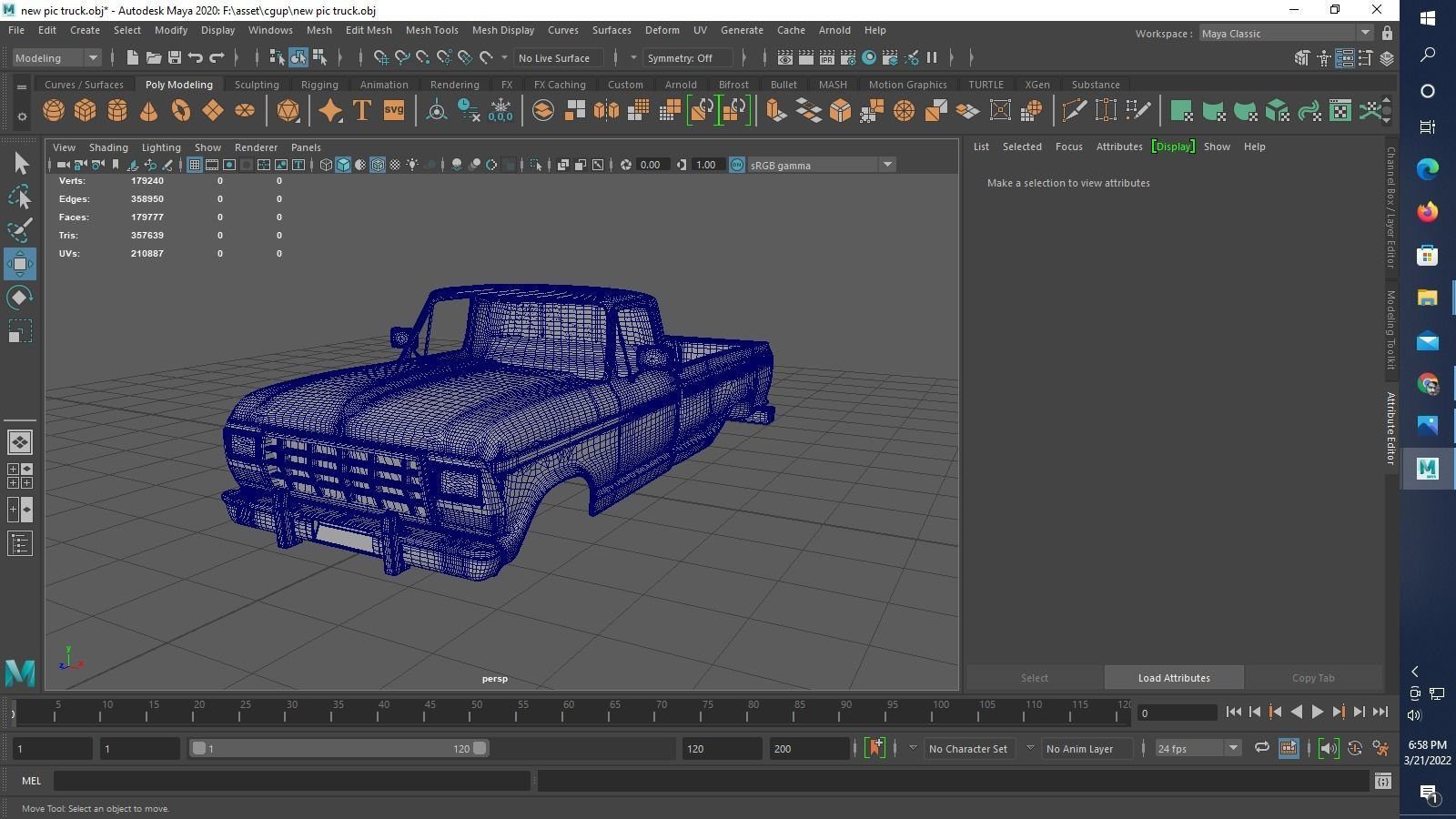Open scene folder icon
The image size is (1456, 819).
pos(153,57)
